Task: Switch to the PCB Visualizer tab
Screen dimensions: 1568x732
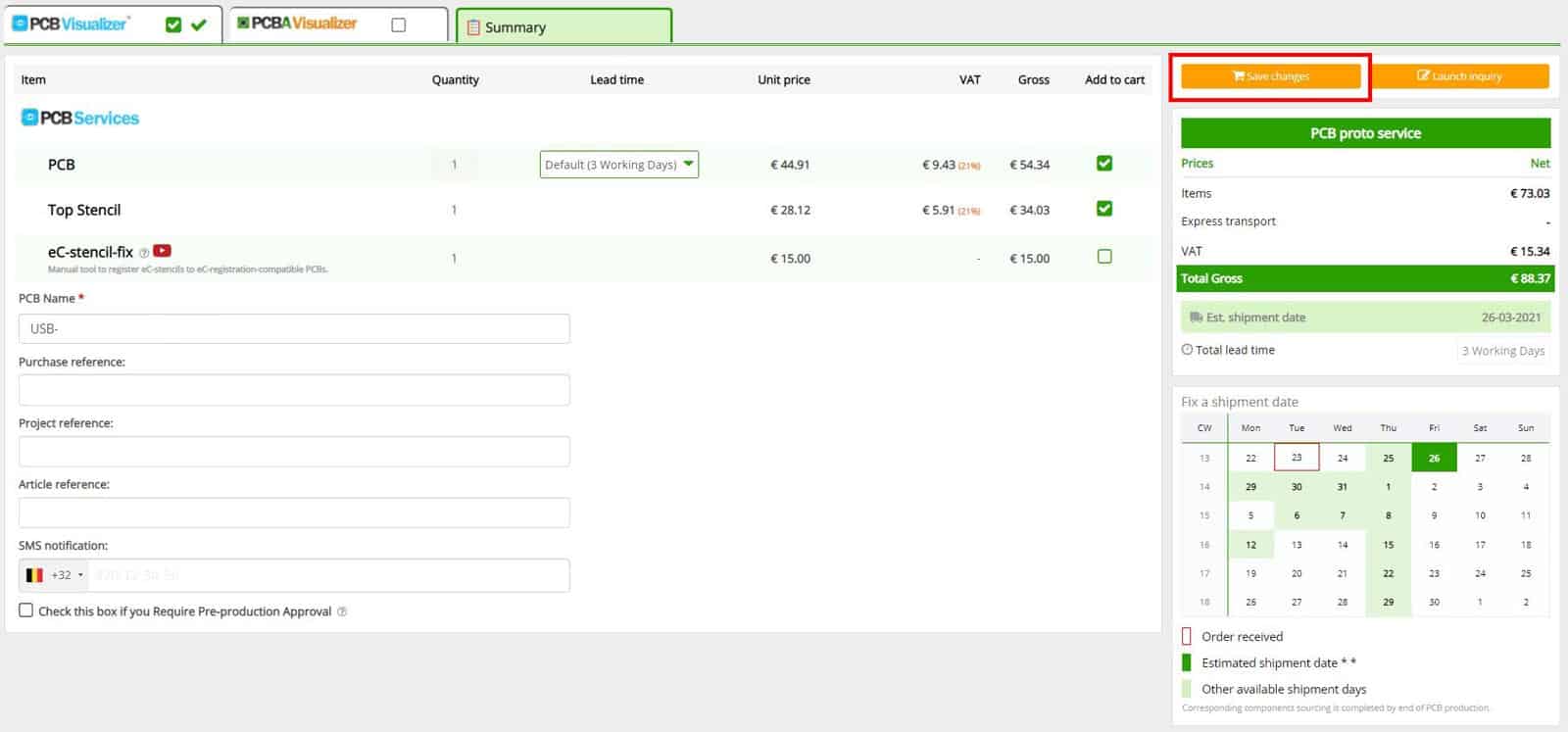Action: [113, 24]
